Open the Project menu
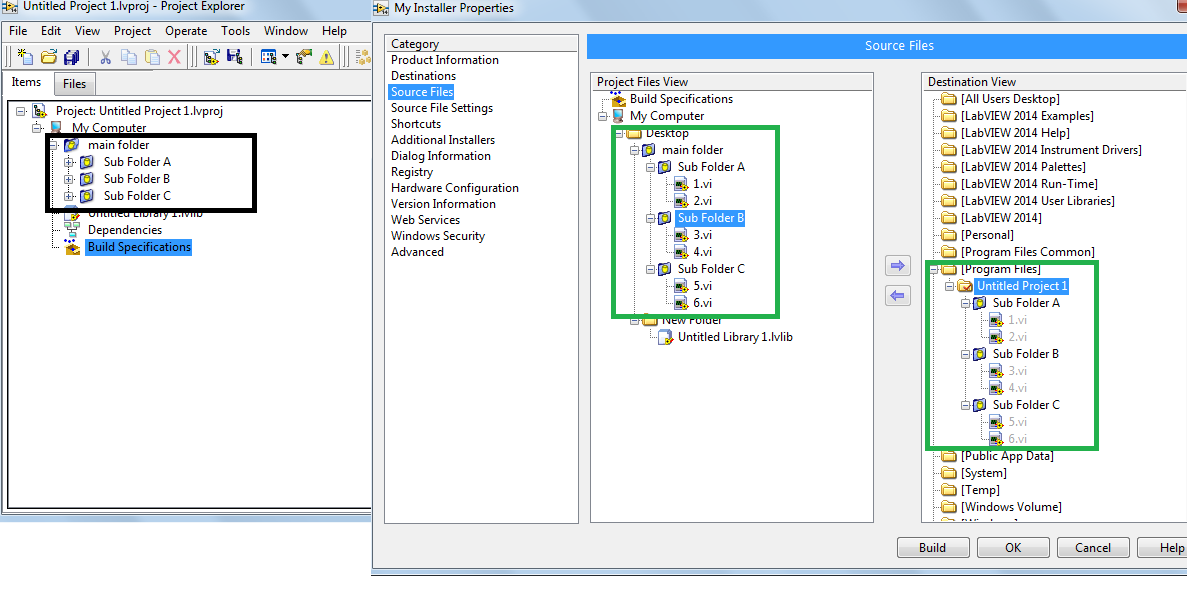 (132, 31)
